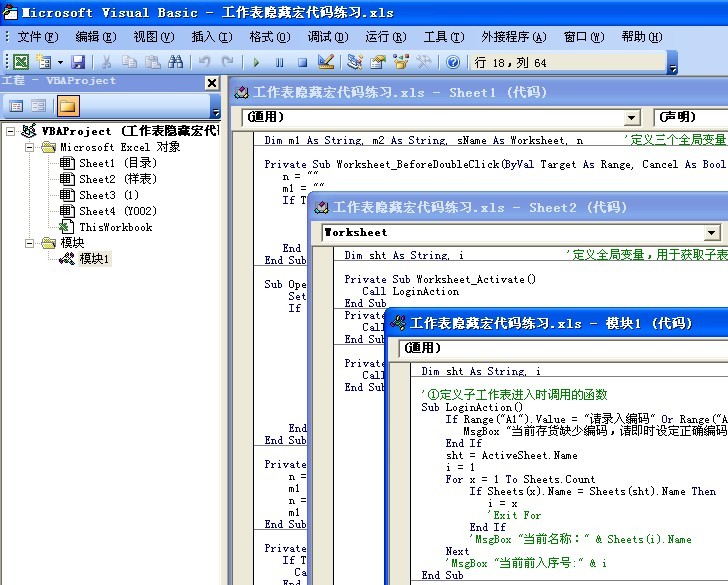Screen dimensions: 728x585
Task: Activate Sheet1 (代码) window title bar
Action: pyautogui.click(x=479, y=92)
